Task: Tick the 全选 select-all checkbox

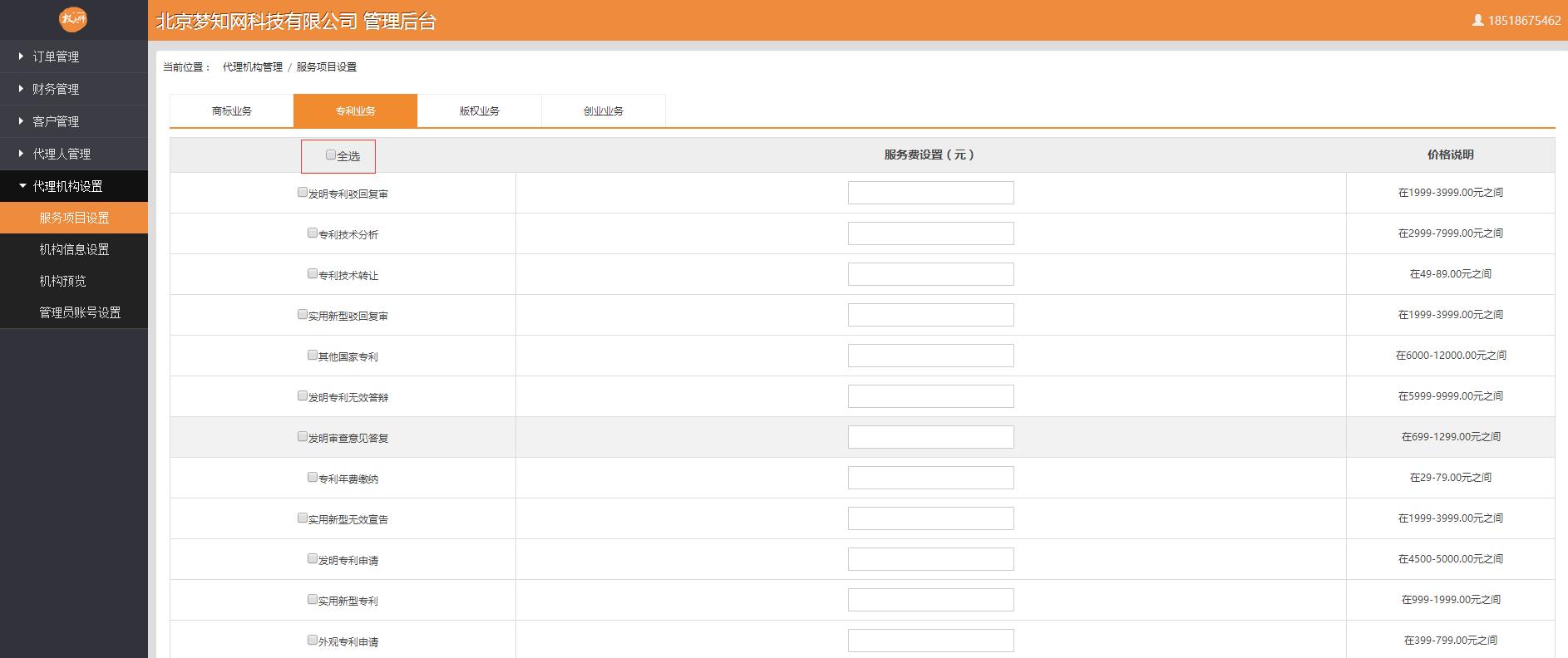Action: point(331,155)
